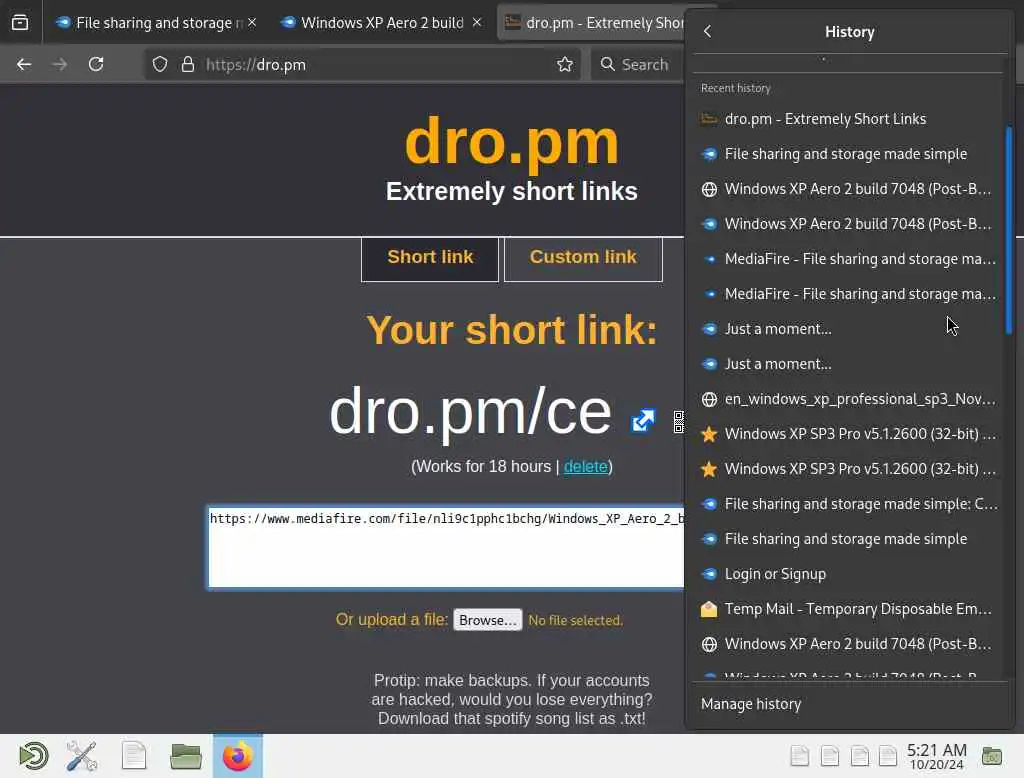Click the delete link for the short link
Screen dimensions: 1024x778
click(x=585, y=466)
